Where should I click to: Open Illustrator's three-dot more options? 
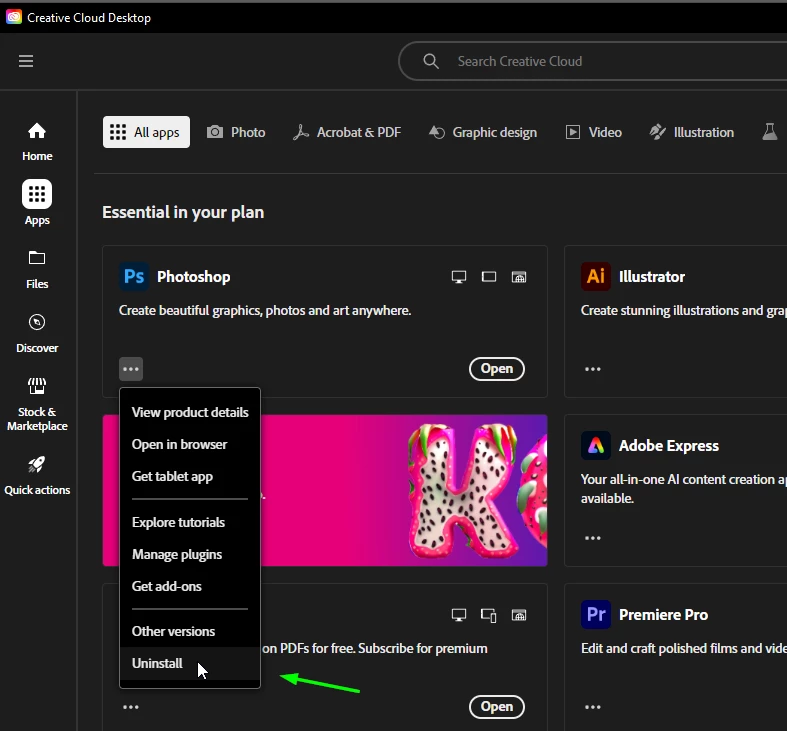[x=593, y=369]
